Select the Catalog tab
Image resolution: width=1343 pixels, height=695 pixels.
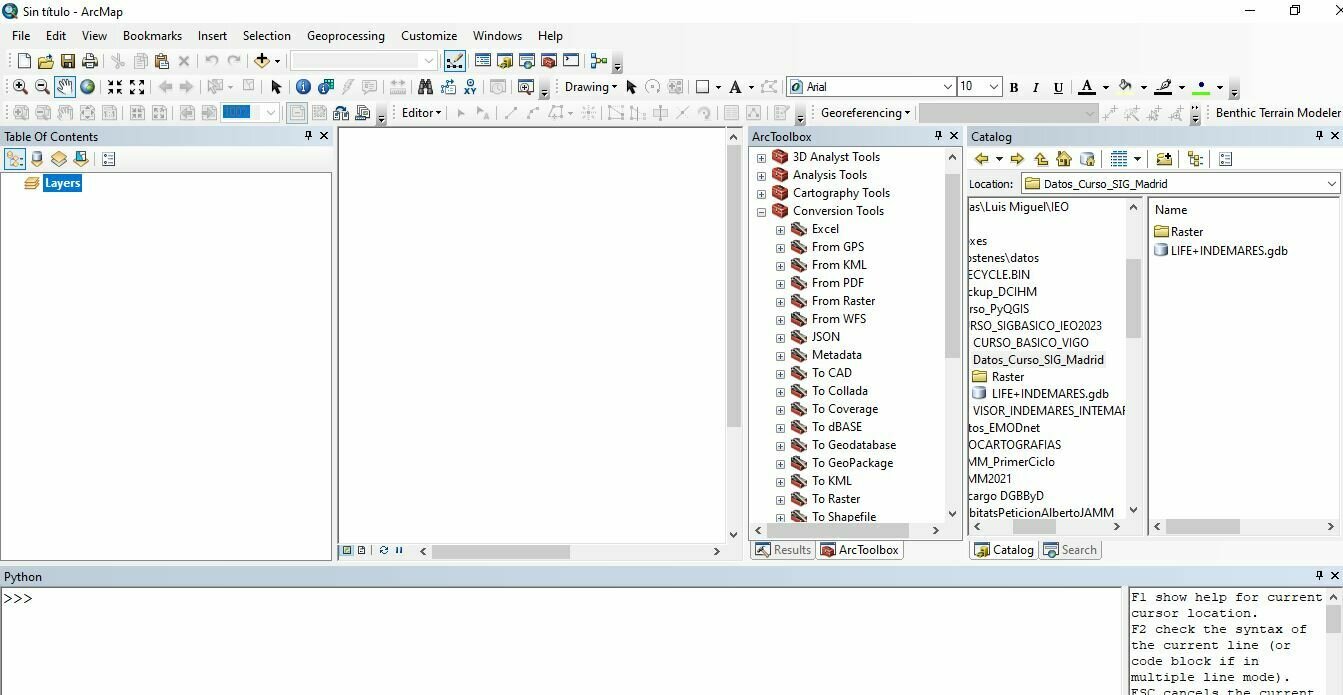tap(1004, 550)
